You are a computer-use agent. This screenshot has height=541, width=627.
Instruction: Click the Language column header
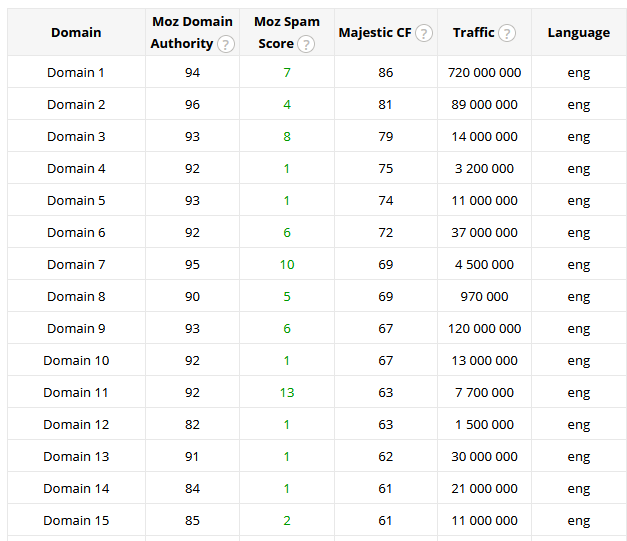[578, 33]
